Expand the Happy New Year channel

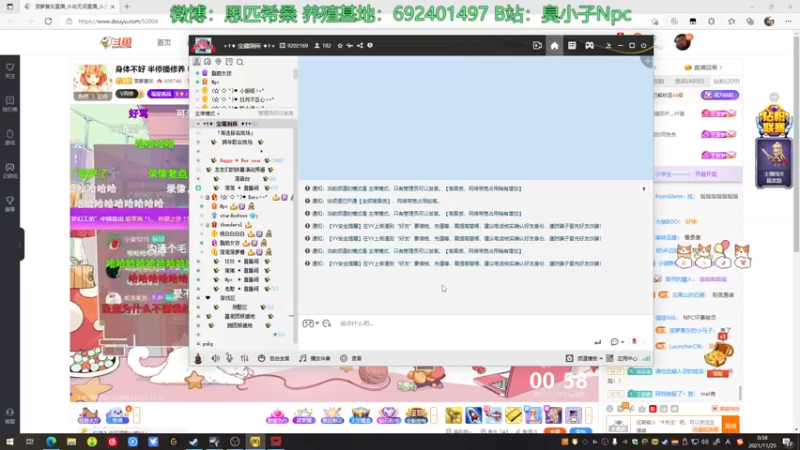[x=198, y=160]
